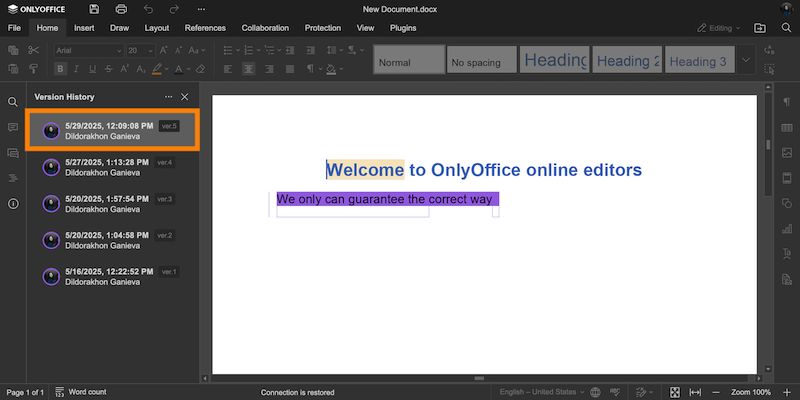Switch to the Collaboration tab
800x400 pixels.
(x=265, y=28)
